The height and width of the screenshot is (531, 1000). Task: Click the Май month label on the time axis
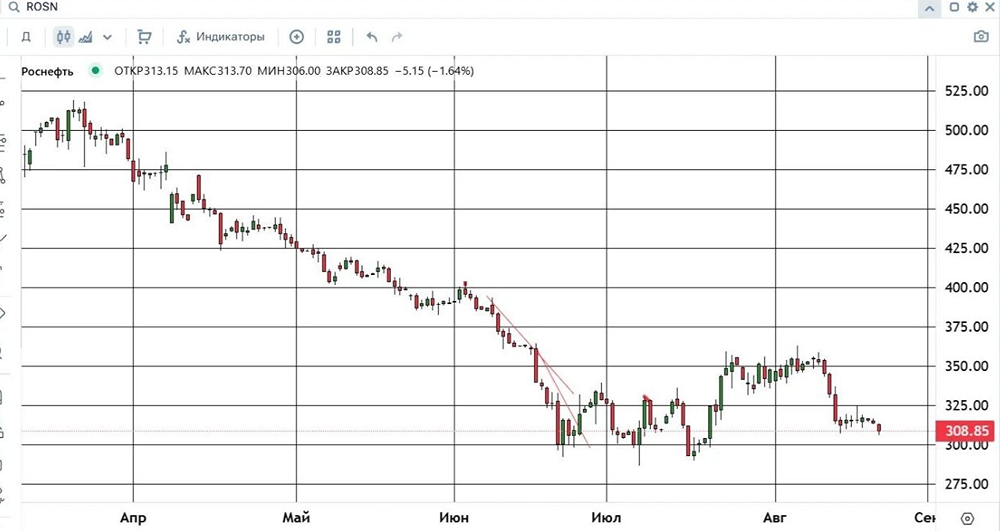pos(296,518)
